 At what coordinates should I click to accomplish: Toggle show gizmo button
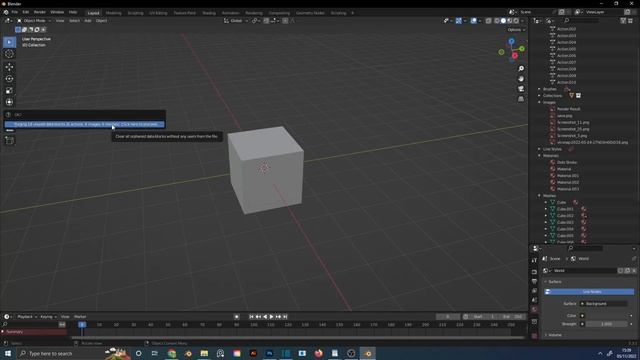(458, 20)
